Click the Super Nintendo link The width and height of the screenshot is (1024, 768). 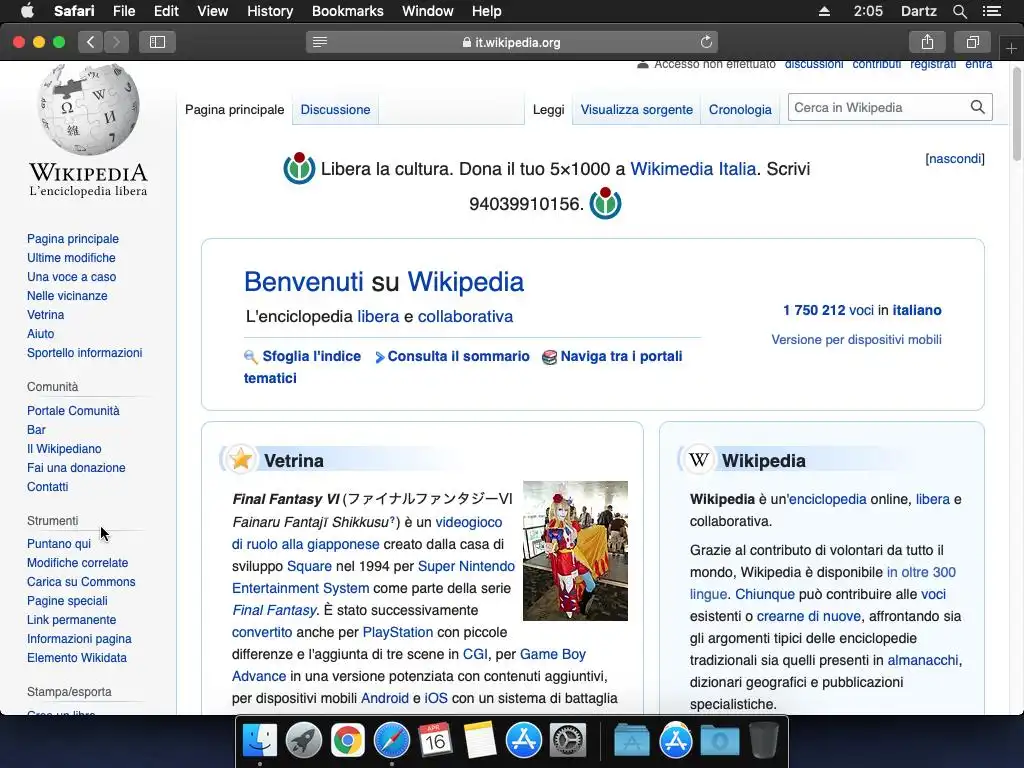pyautogui.click(x=466, y=566)
